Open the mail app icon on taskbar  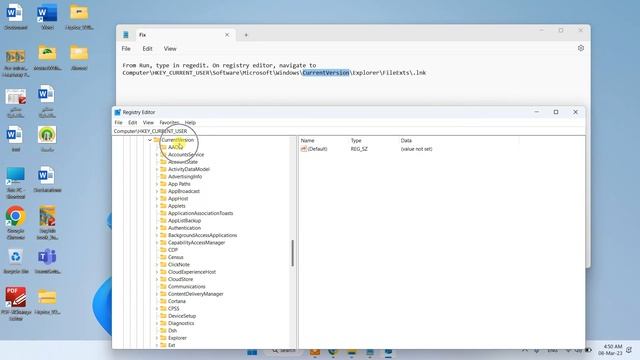pyautogui.click(x=315, y=351)
